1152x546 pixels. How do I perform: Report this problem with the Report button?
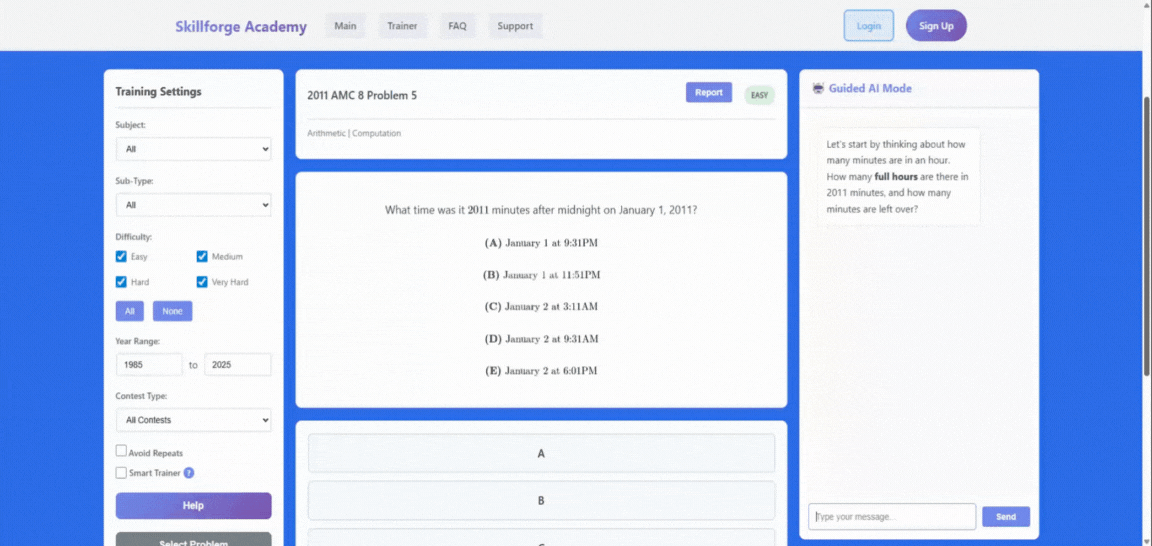tap(709, 93)
